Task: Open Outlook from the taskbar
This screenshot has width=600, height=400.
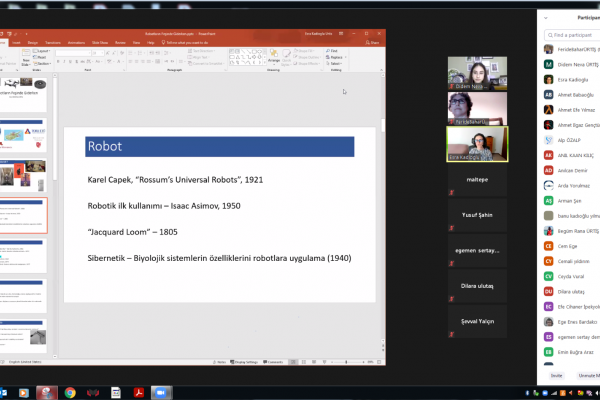Action: click(3, 393)
